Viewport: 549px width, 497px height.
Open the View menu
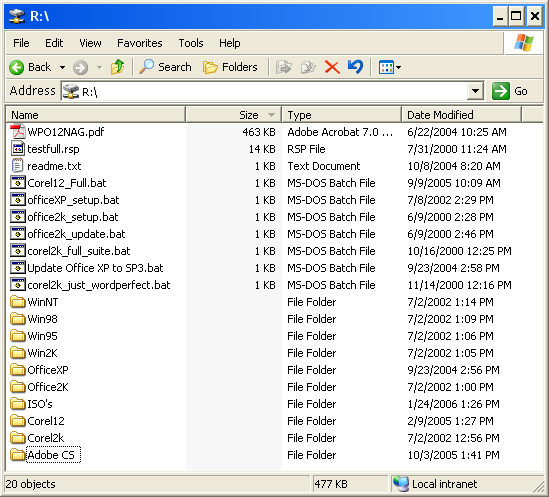tap(90, 43)
